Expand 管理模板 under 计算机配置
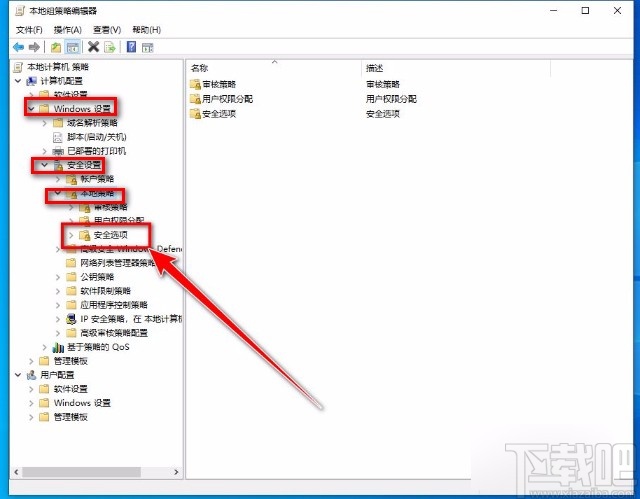 point(31,361)
